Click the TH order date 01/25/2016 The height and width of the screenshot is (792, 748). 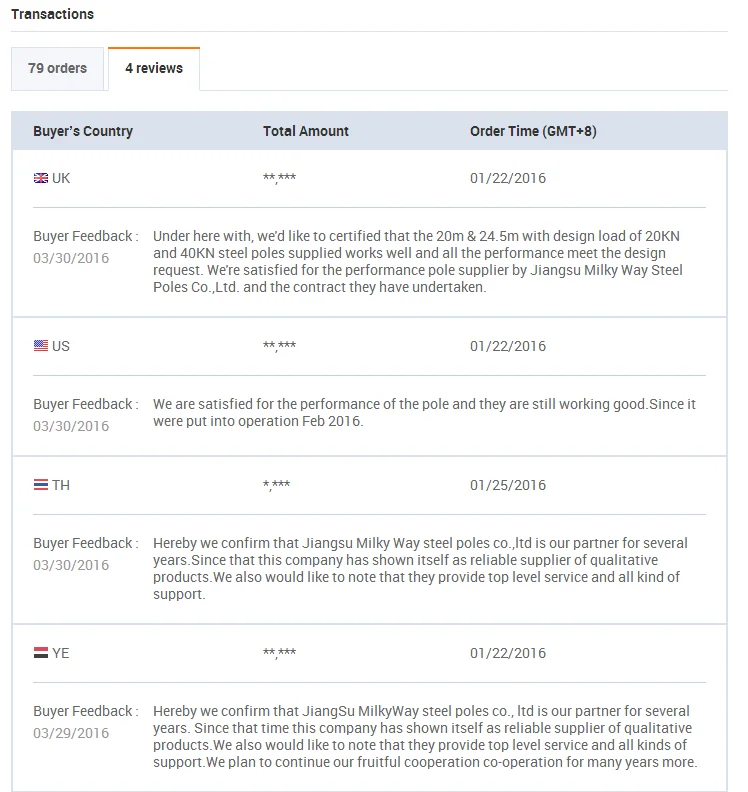pos(508,485)
